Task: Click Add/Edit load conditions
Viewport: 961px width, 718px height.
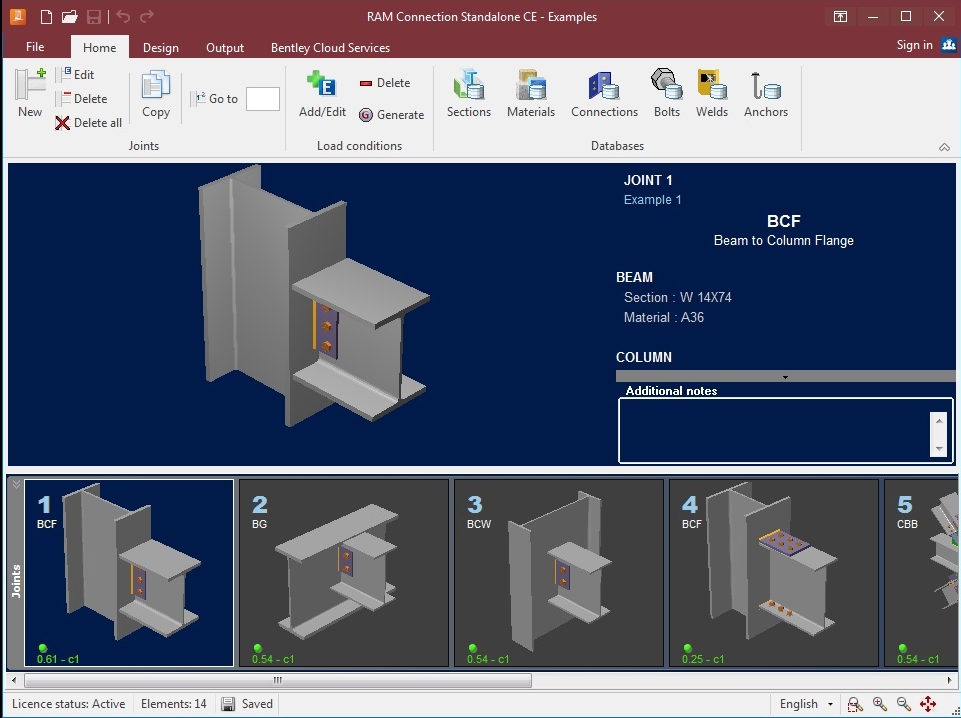Action: (322, 93)
